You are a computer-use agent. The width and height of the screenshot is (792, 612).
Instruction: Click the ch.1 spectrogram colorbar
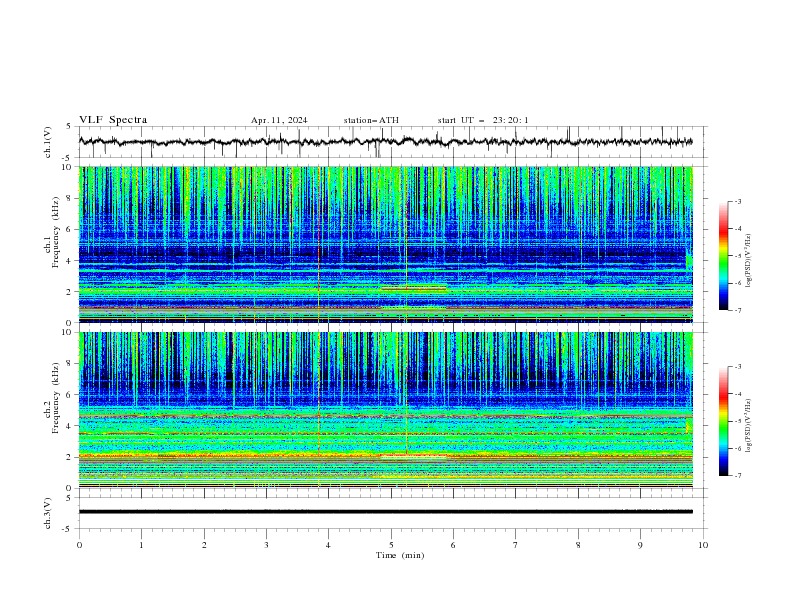724,256
